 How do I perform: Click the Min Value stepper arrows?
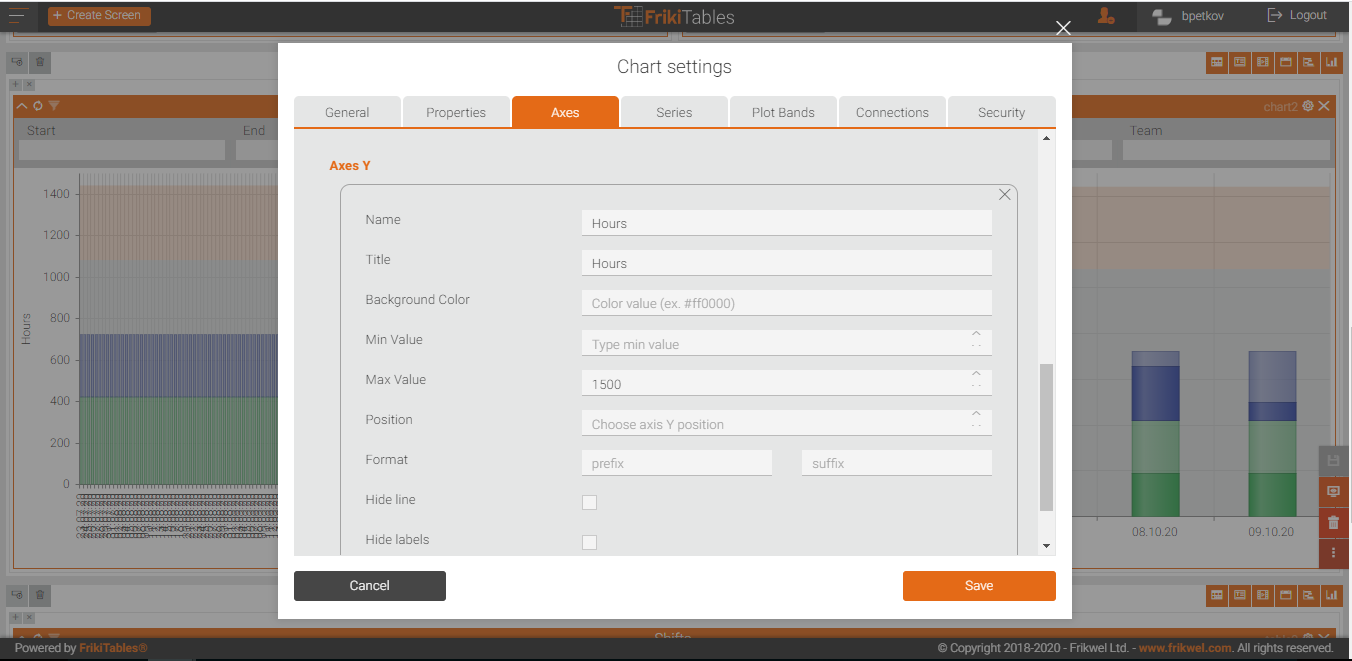click(x=976, y=340)
